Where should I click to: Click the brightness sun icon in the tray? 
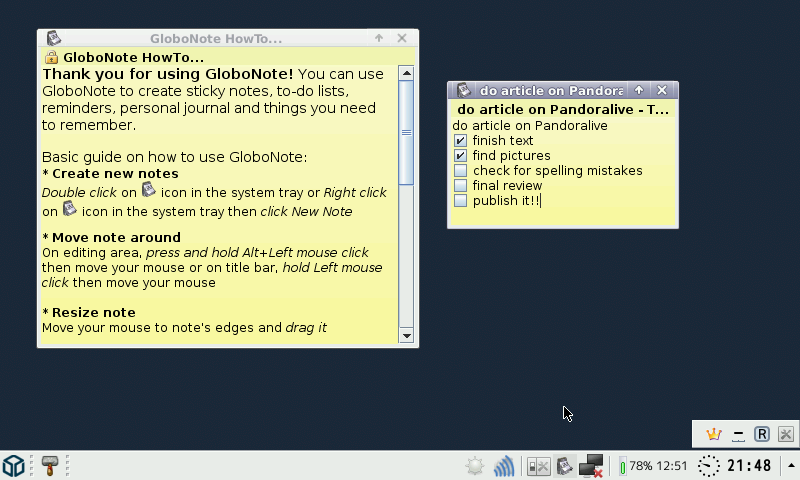click(474, 466)
